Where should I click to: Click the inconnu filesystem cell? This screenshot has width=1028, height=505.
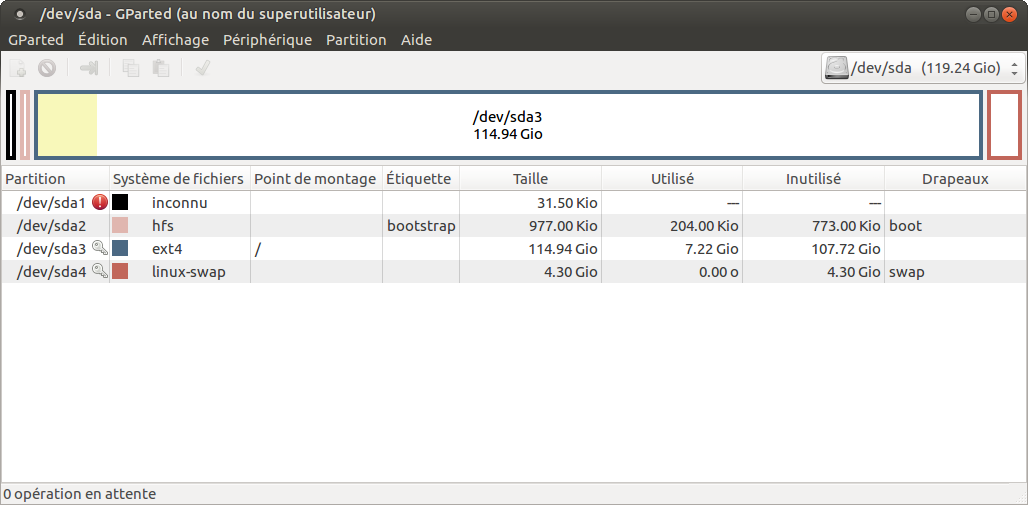point(180,203)
